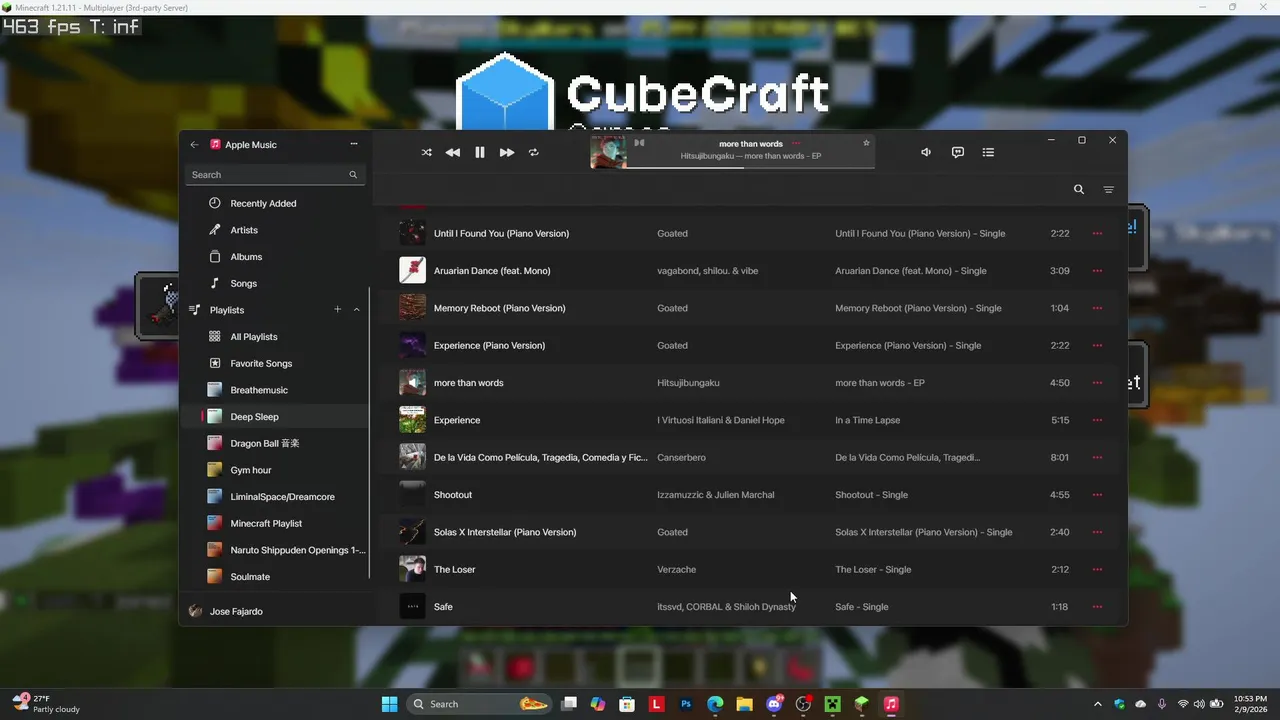The width and height of the screenshot is (1280, 720).
Task: Open more options for The Loser
Action: tap(1097, 570)
